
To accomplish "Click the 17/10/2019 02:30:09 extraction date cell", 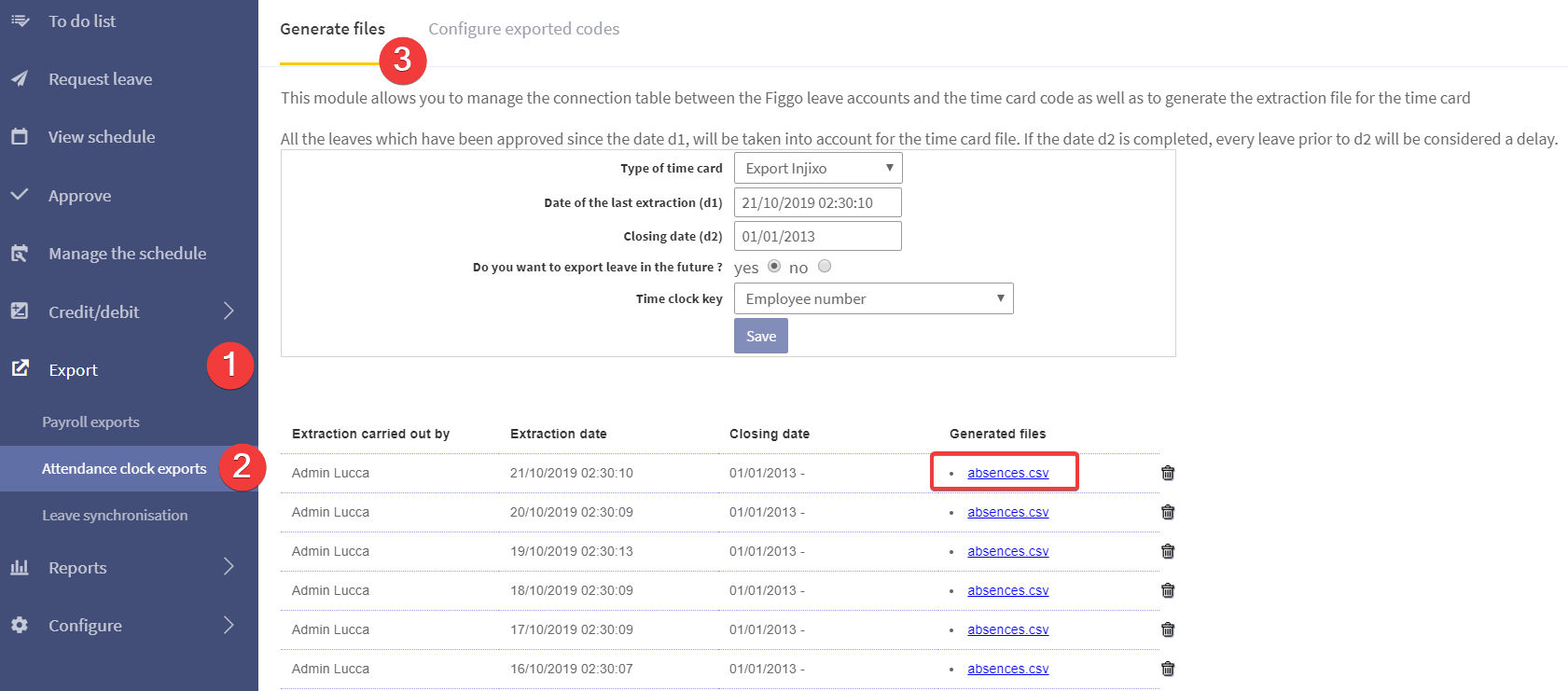I will 572,629.
